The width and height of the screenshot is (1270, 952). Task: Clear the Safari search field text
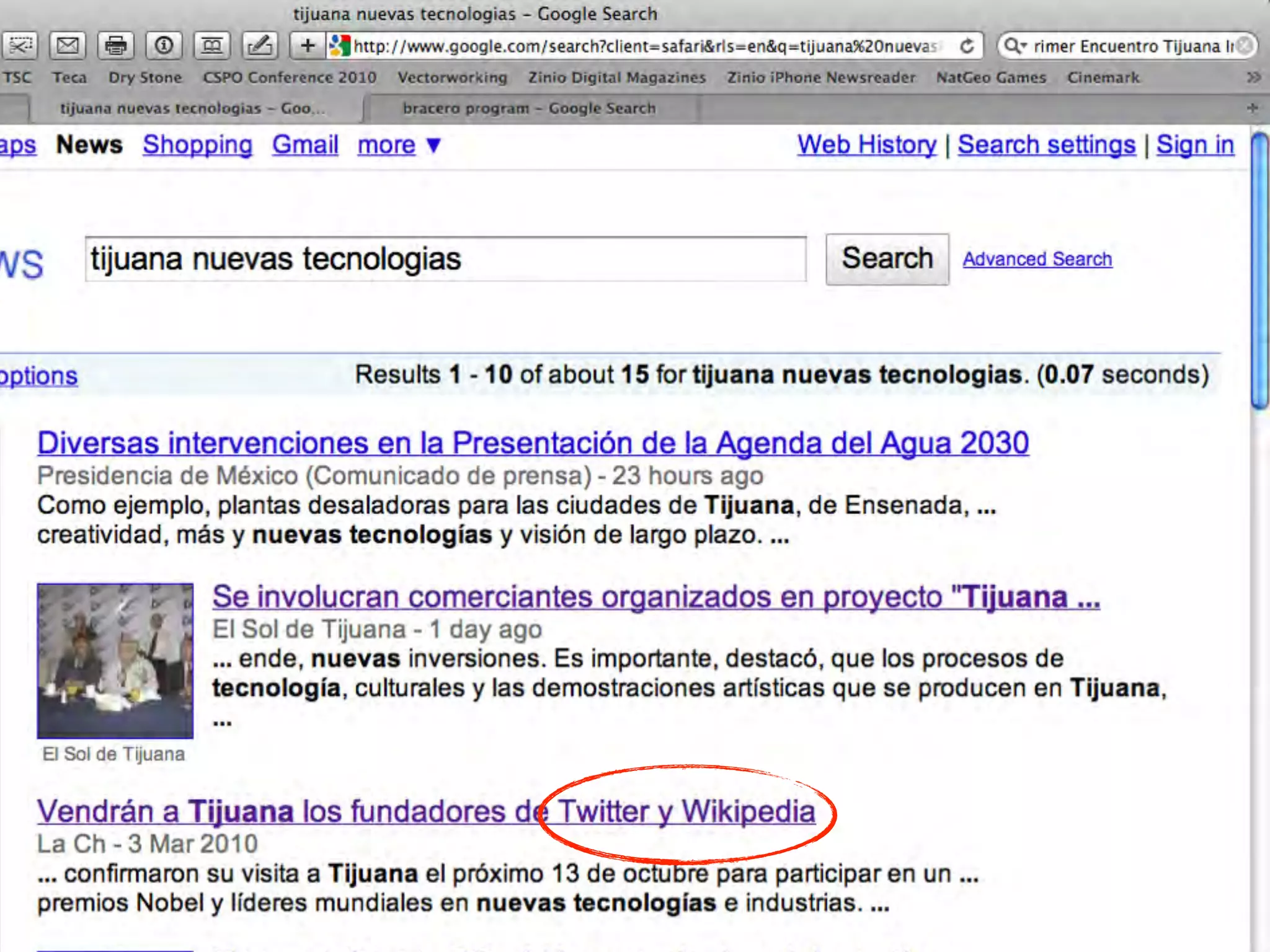coord(1244,46)
